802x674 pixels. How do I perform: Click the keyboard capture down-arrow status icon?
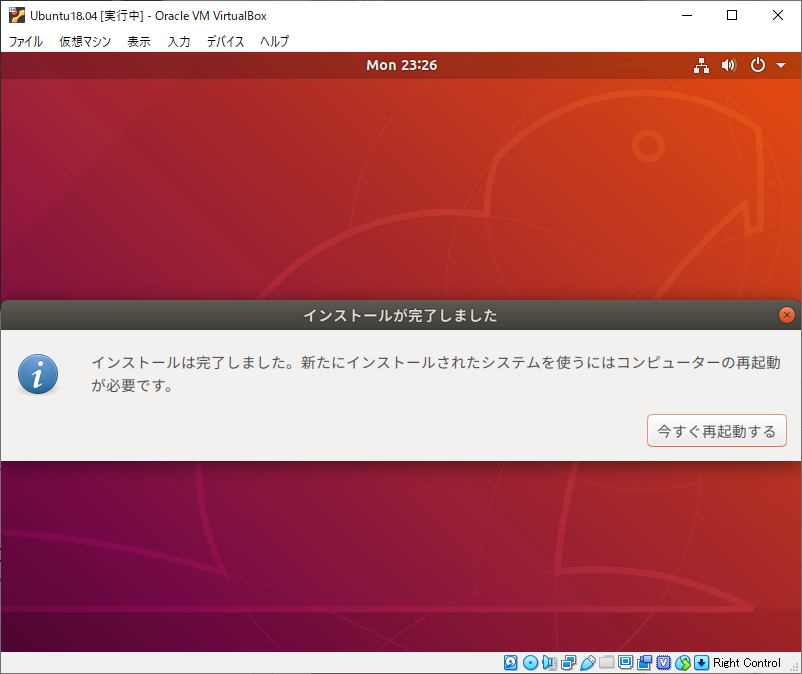coord(702,663)
